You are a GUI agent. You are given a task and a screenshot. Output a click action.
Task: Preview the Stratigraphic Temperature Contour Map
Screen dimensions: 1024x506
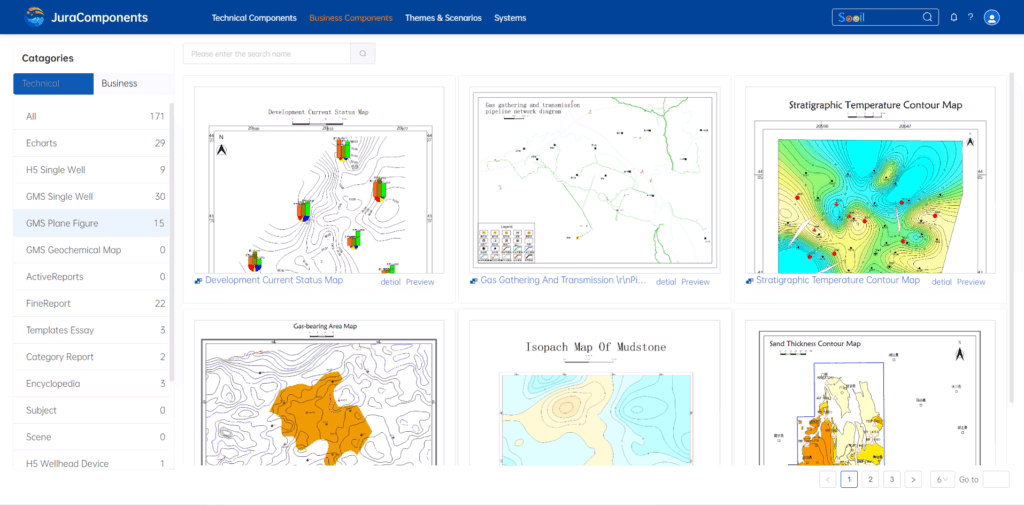(971, 282)
